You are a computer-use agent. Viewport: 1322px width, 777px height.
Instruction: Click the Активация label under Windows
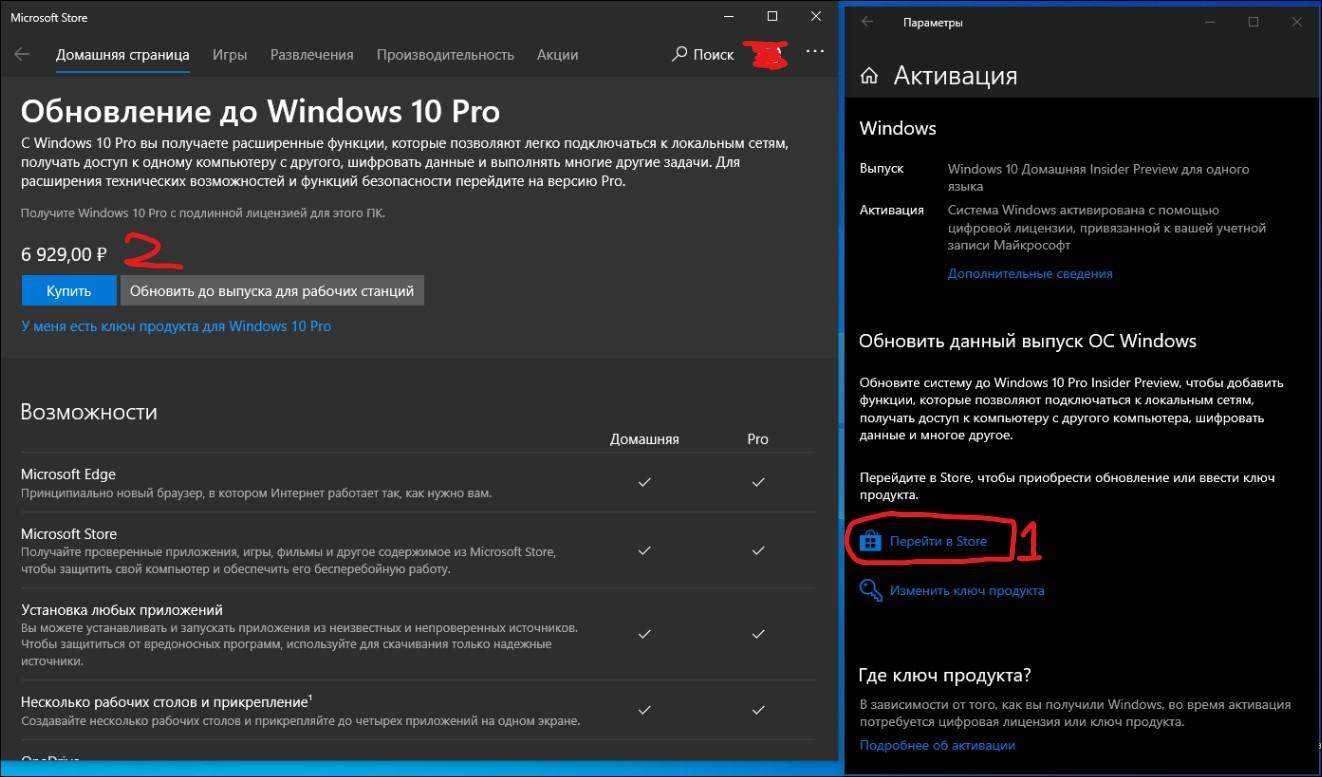pyautogui.click(x=891, y=210)
